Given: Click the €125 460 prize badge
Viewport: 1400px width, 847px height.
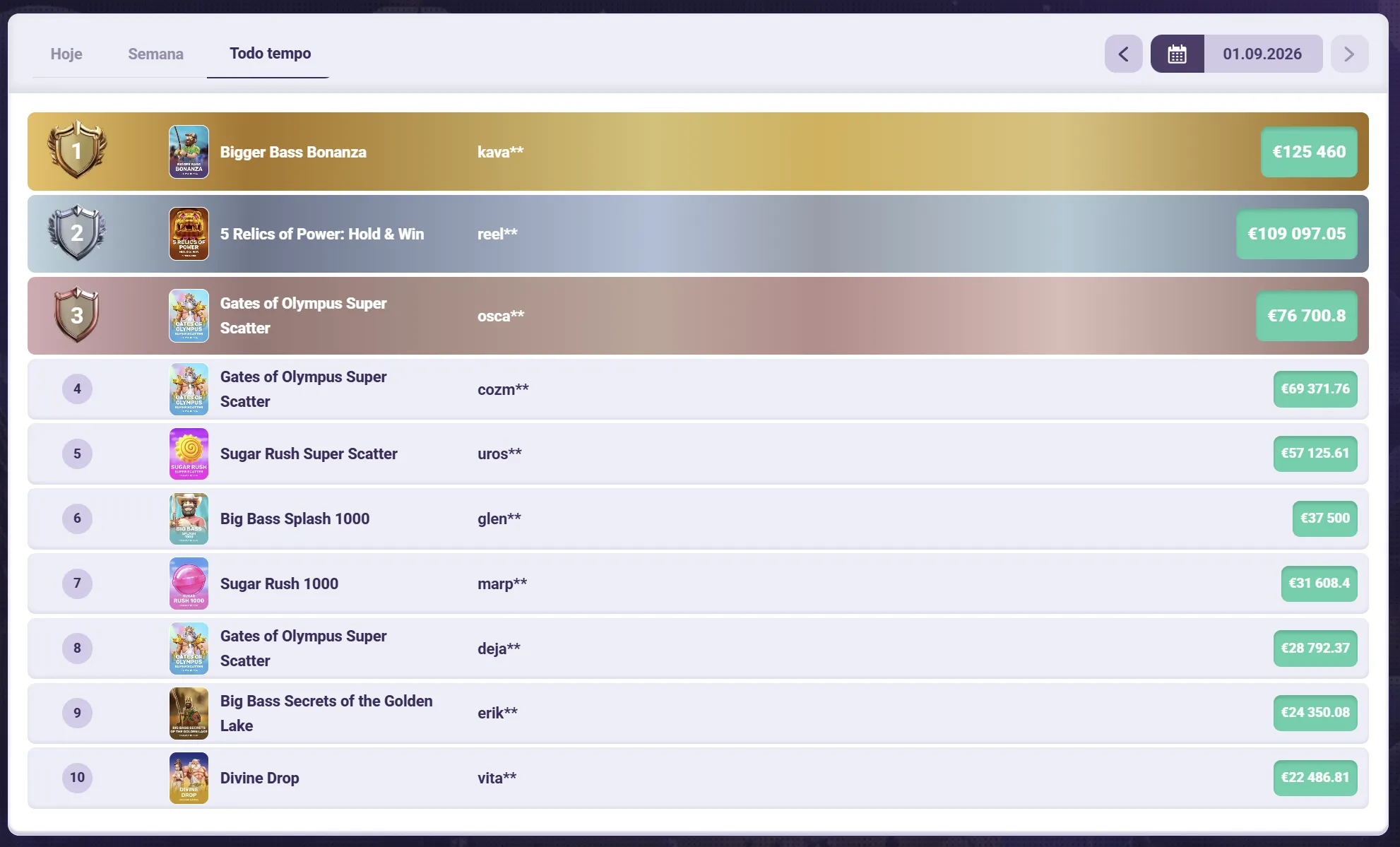Looking at the screenshot, I should point(1309,152).
